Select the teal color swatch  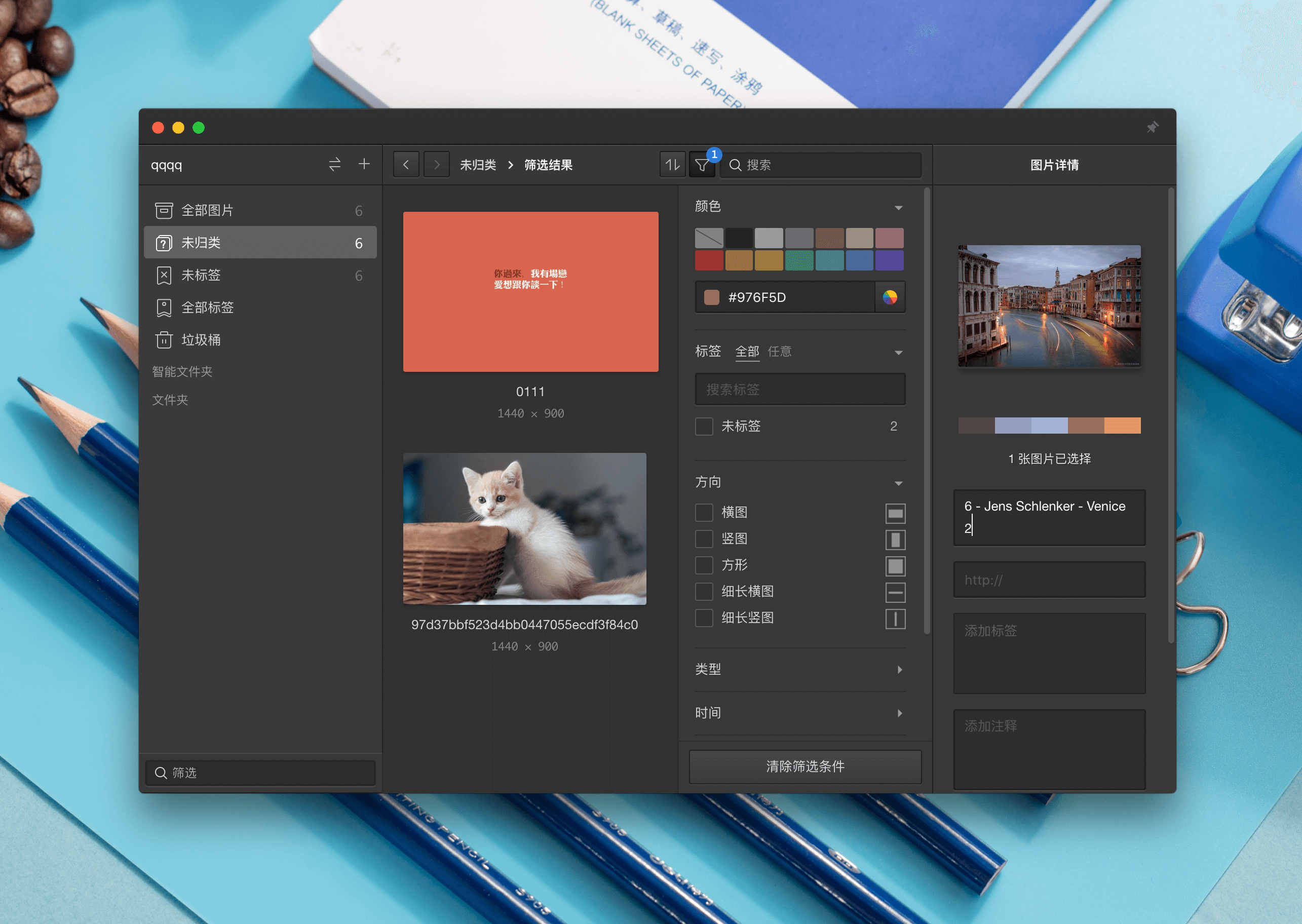tap(829, 260)
